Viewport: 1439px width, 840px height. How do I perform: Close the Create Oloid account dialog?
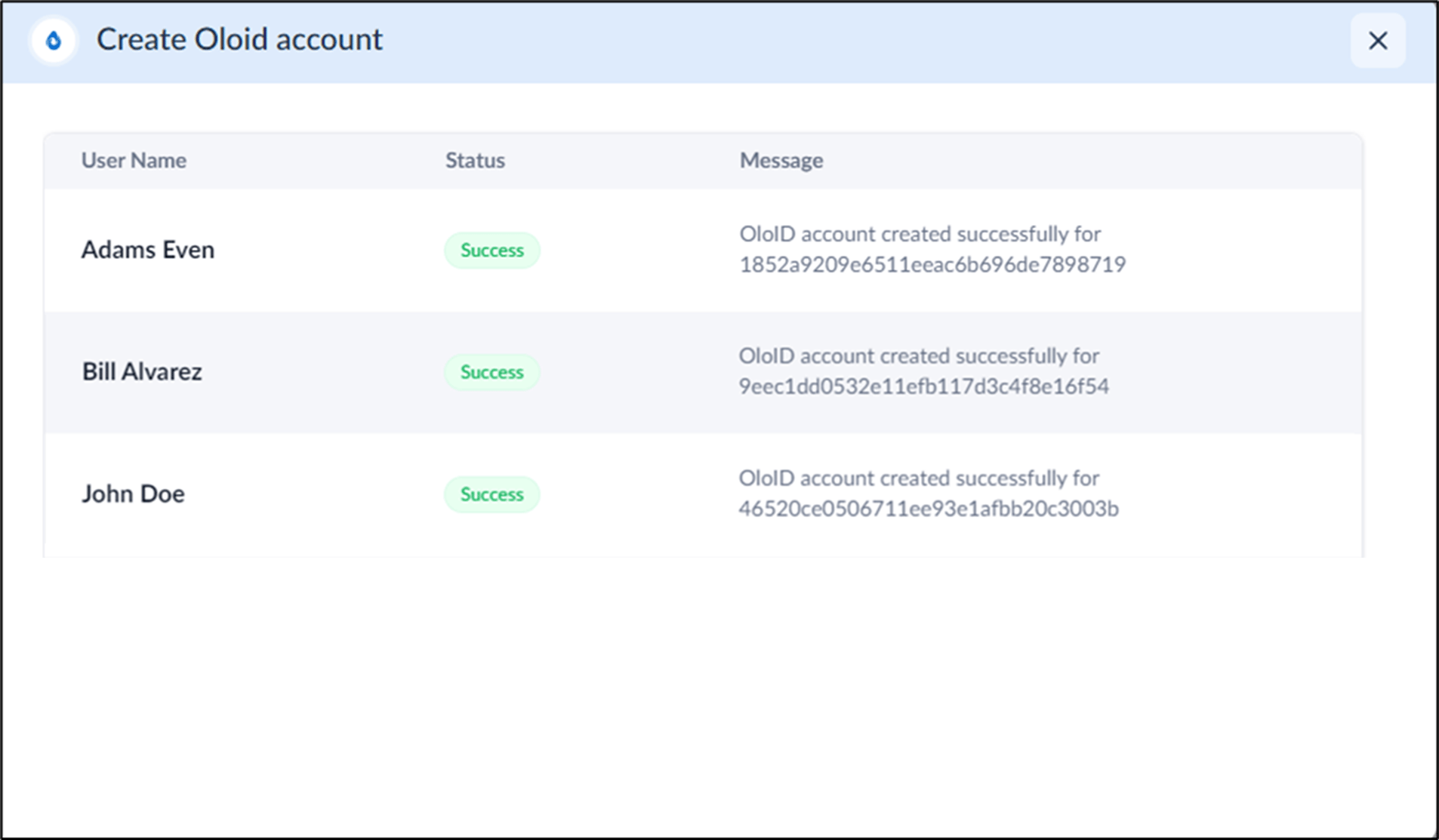point(1378,41)
